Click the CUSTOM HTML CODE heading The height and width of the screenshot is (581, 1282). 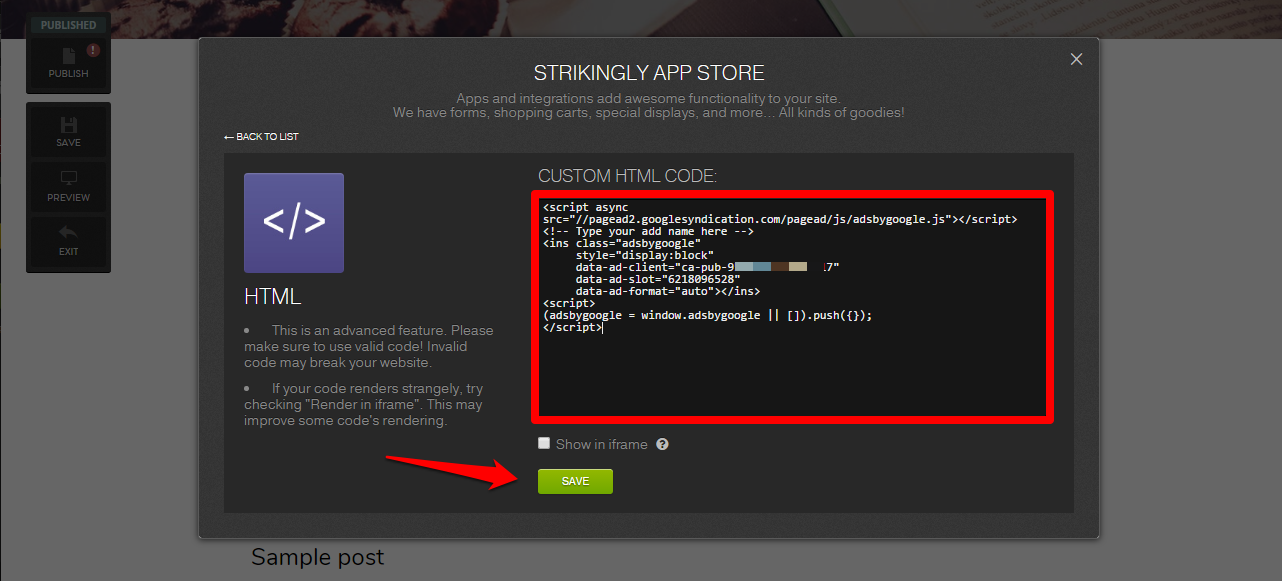pyautogui.click(x=628, y=176)
